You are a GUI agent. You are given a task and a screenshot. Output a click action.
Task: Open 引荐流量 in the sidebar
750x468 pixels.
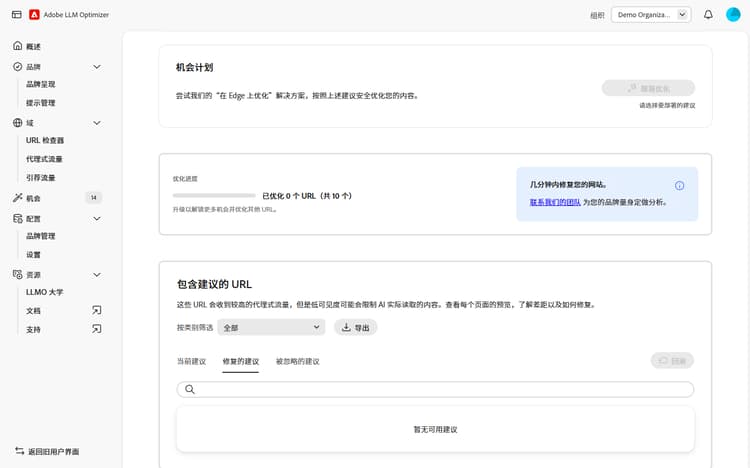tap(41, 178)
